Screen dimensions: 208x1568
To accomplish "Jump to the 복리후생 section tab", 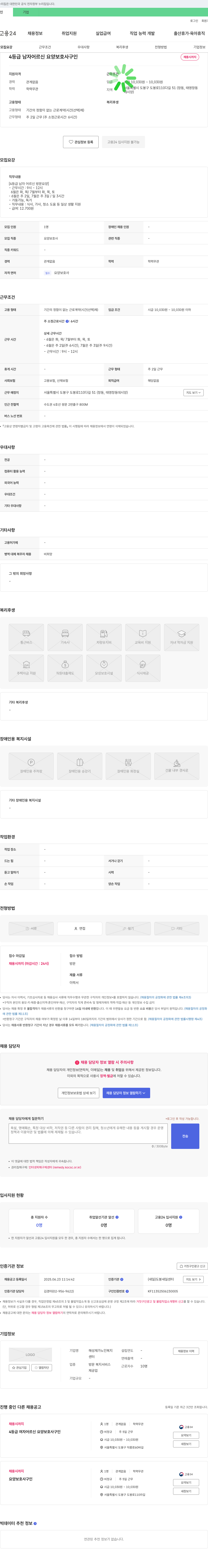I will [x=122, y=47].
